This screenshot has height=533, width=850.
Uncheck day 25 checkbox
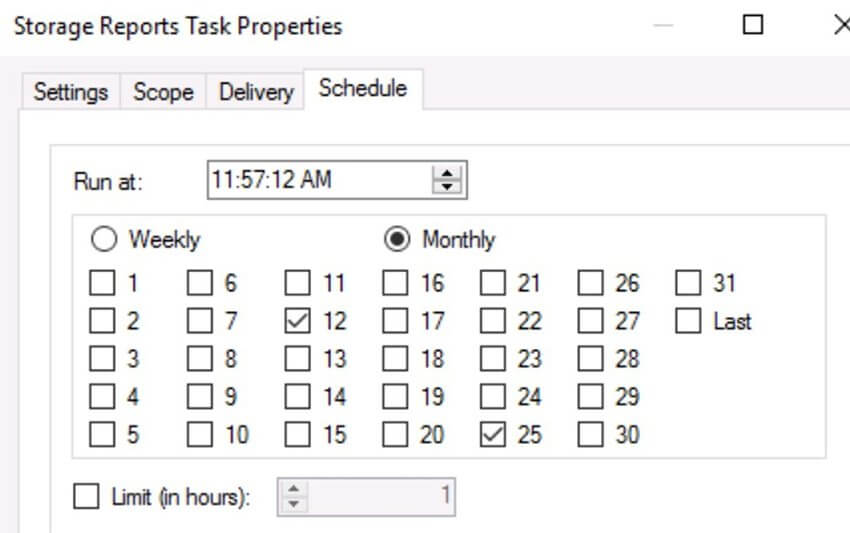point(493,434)
